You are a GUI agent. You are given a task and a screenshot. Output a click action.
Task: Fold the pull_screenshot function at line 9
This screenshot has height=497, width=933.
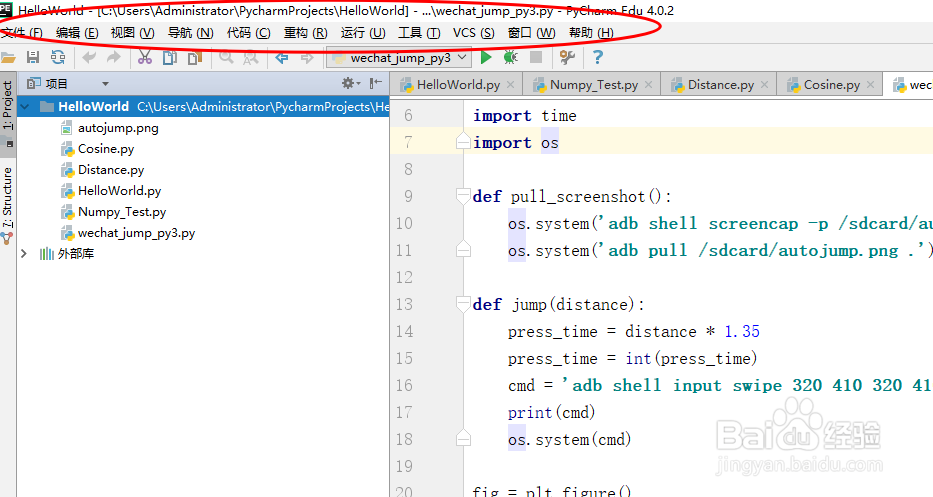(x=464, y=195)
